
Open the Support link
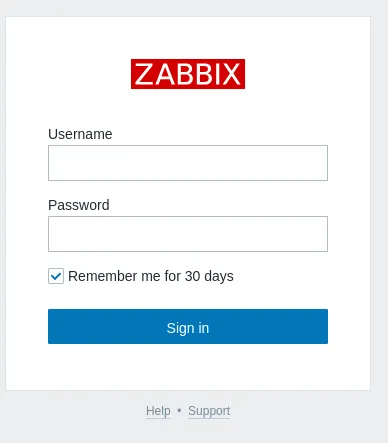click(x=209, y=411)
